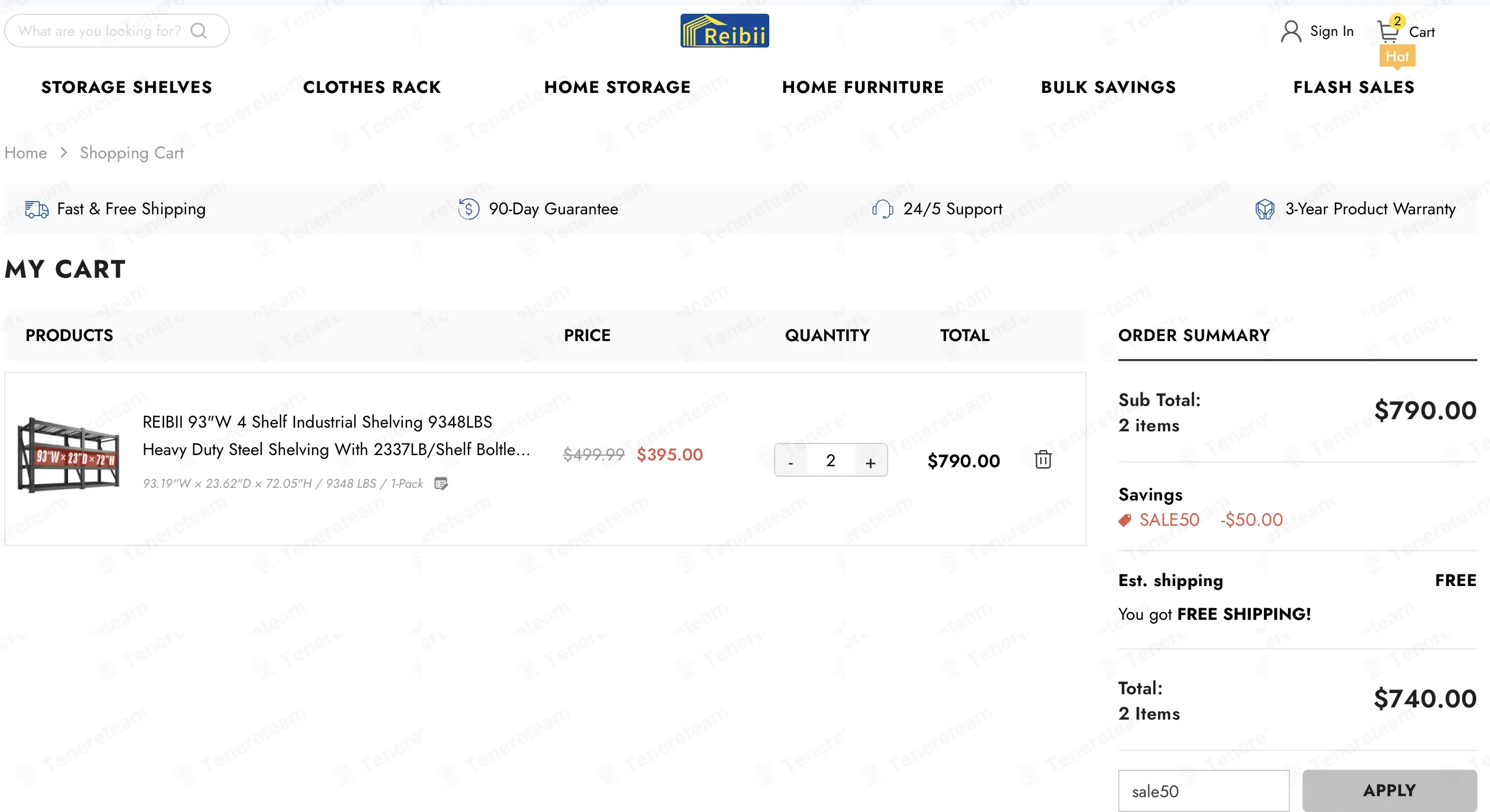Open the FLASH SALES menu
This screenshot has height=812, width=1490.
(1354, 87)
